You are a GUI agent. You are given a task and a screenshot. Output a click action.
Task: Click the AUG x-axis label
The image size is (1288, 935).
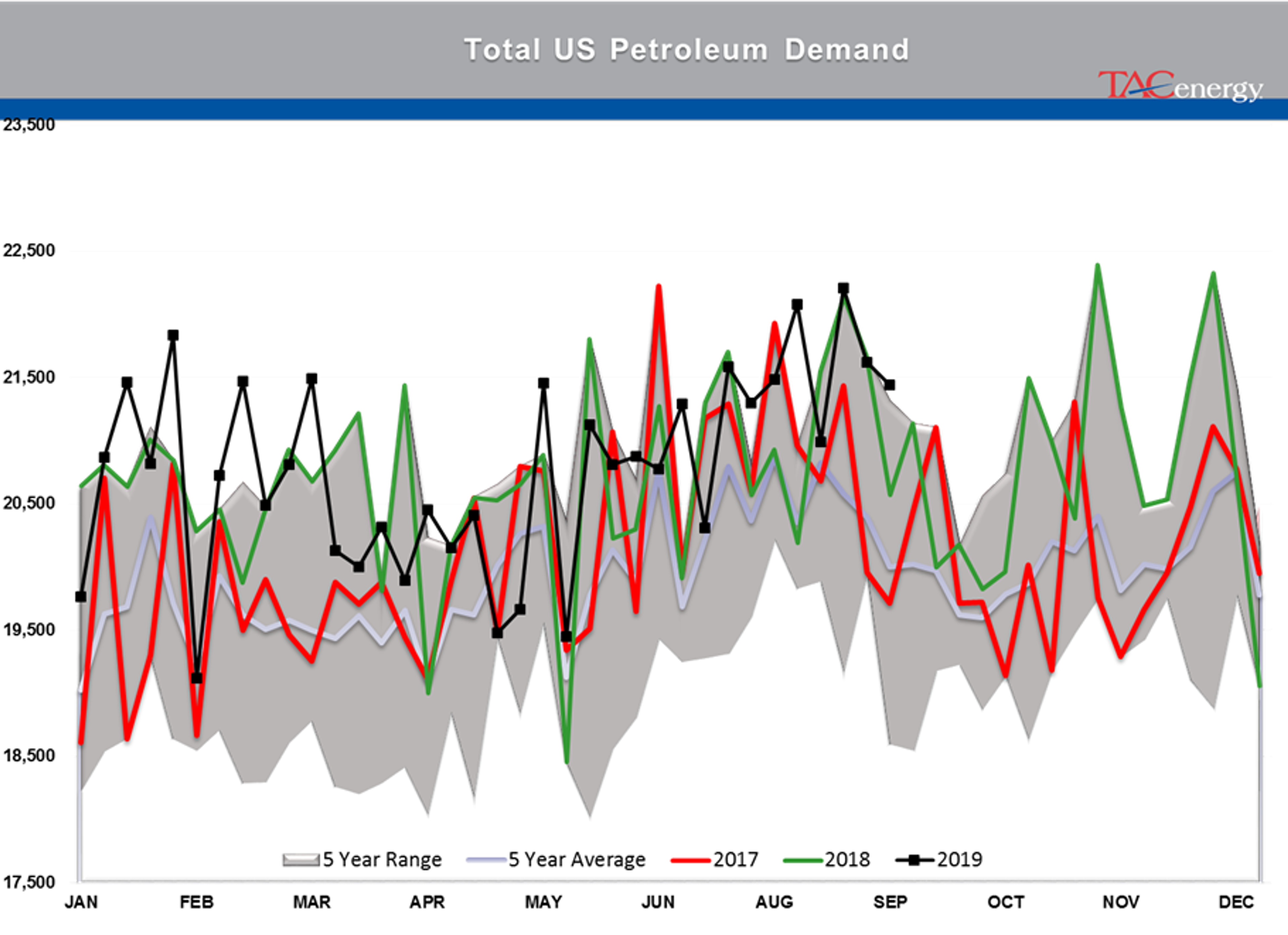(774, 902)
